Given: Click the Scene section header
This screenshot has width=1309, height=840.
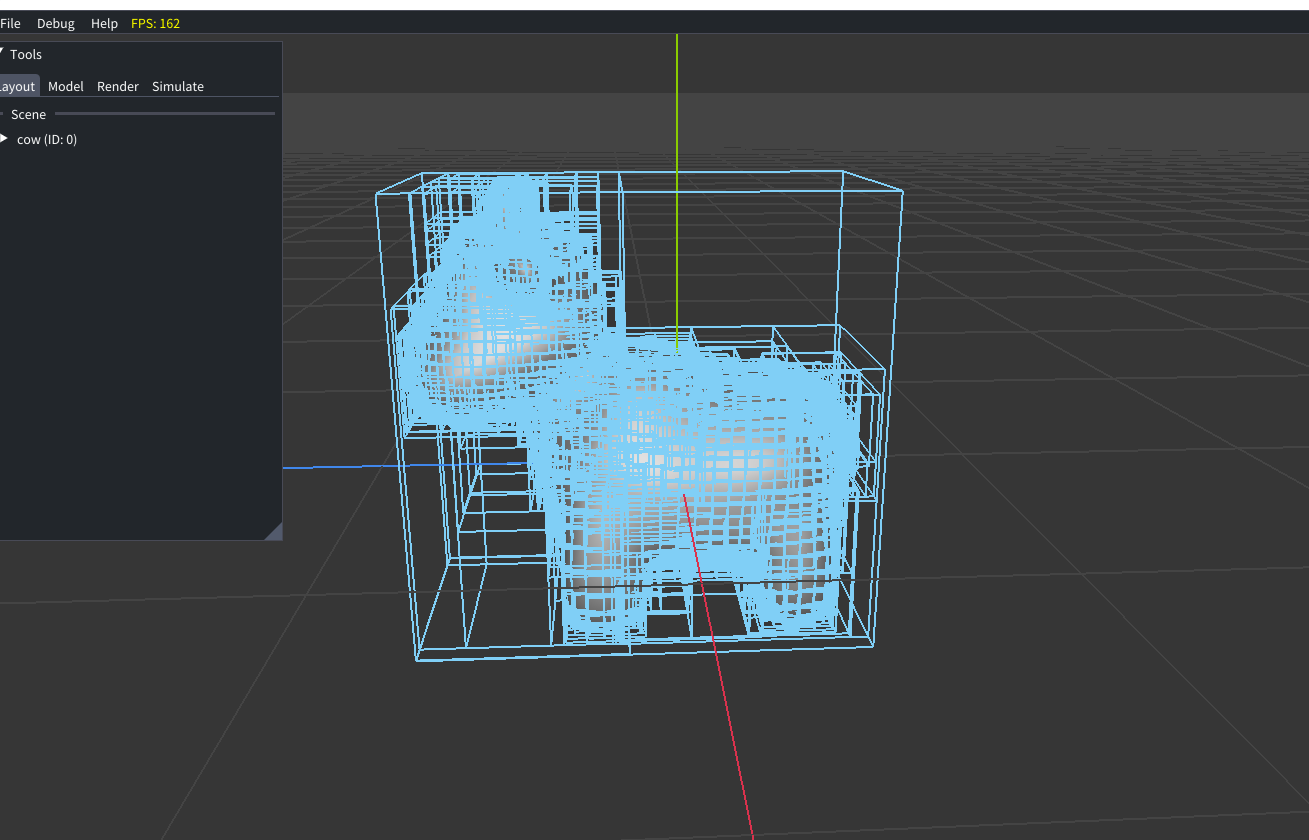Looking at the screenshot, I should click(x=28, y=115).
